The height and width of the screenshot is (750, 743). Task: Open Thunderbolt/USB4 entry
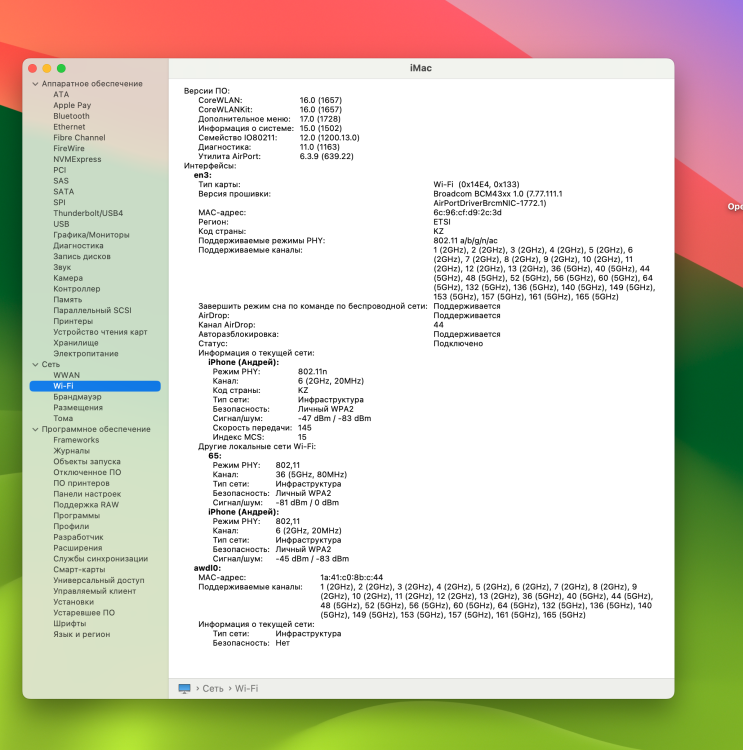(x=88, y=213)
